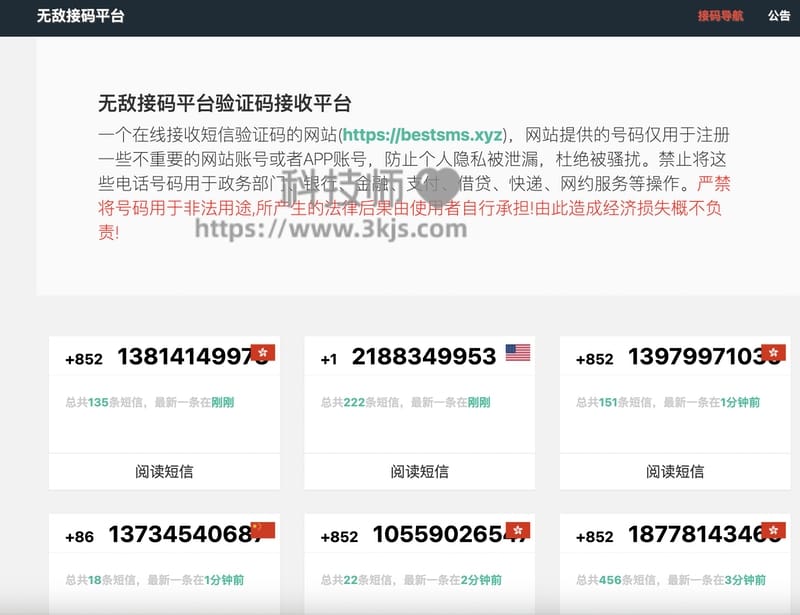This screenshot has width=800, height=615.
Task: Click the 总共18条短信 status text
Action: pos(155,580)
